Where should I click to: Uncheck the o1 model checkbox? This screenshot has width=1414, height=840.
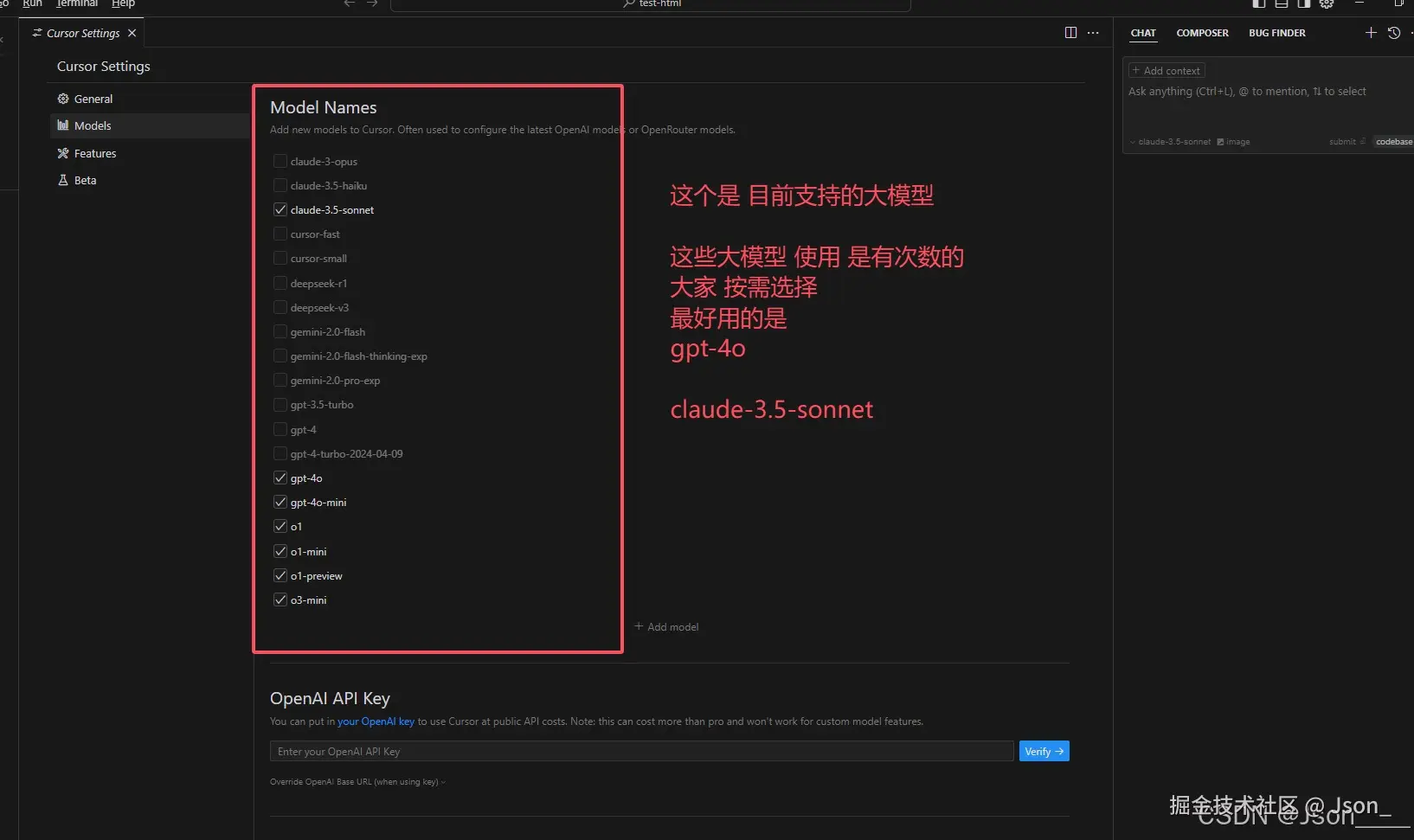click(280, 526)
